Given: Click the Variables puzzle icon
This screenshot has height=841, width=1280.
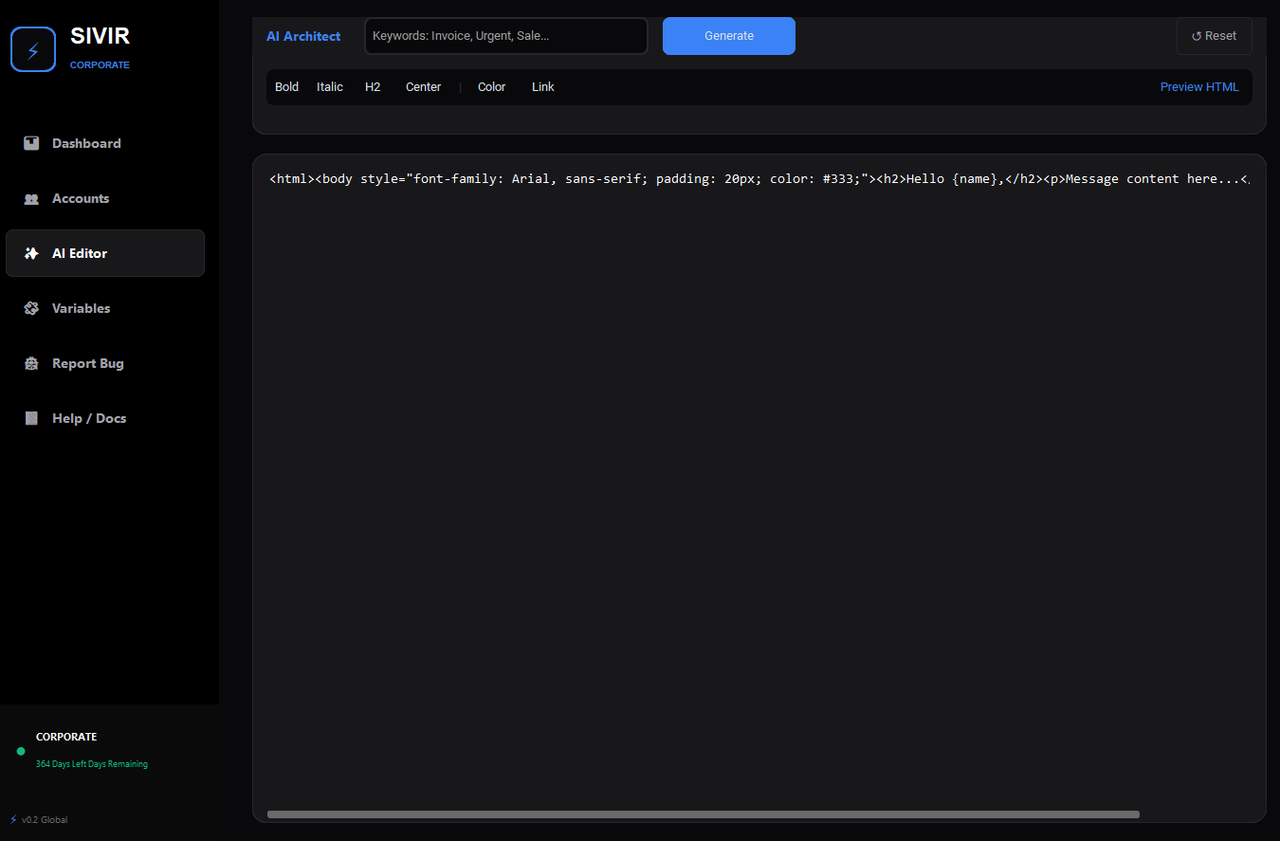Looking at the screenshot, I should coord(31,308).
